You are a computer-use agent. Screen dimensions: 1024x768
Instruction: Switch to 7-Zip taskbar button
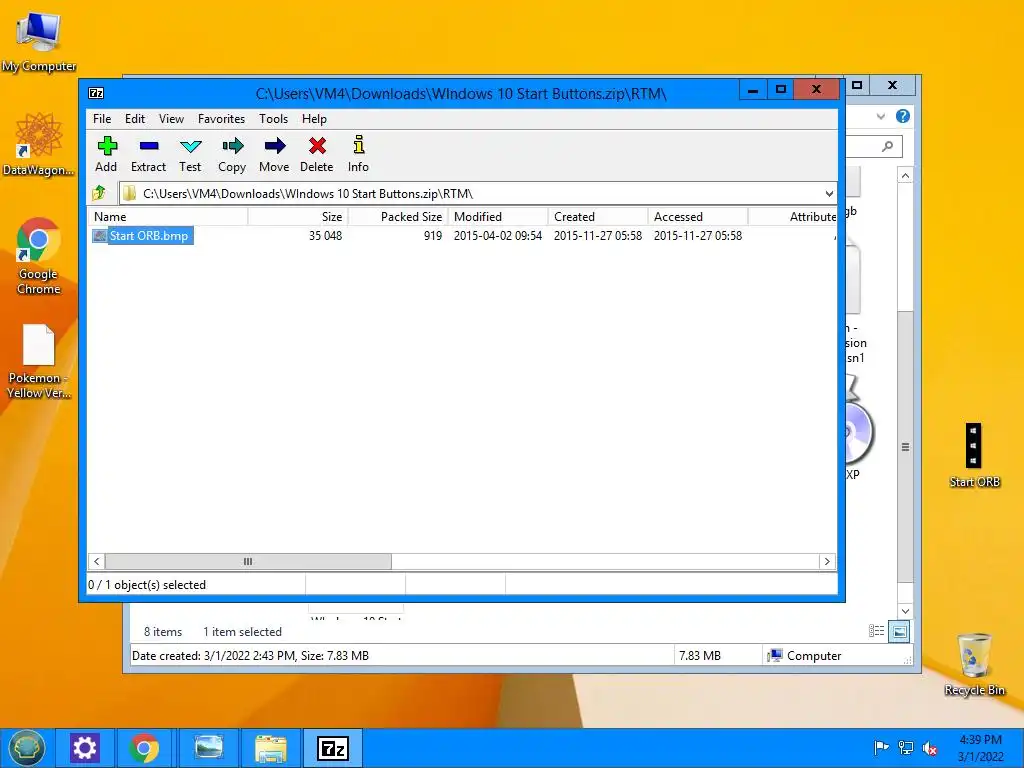coord(332,748)
